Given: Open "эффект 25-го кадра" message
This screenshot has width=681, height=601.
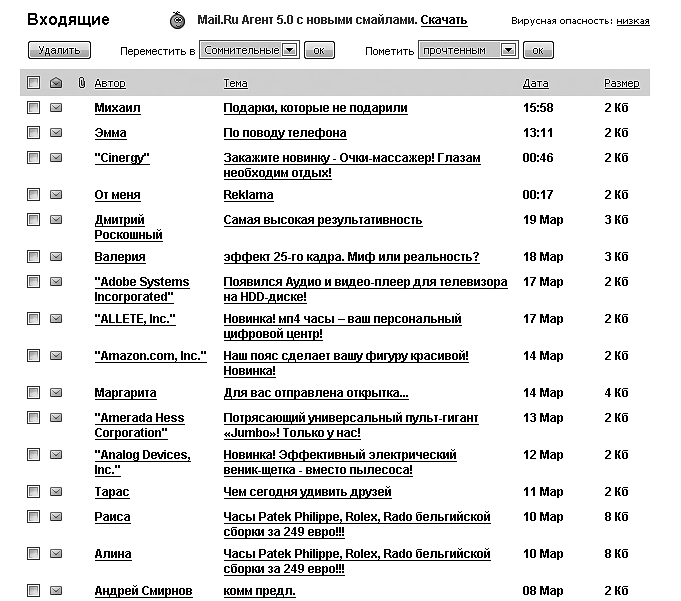Looking at the screenshot, I should click(351, 257).
